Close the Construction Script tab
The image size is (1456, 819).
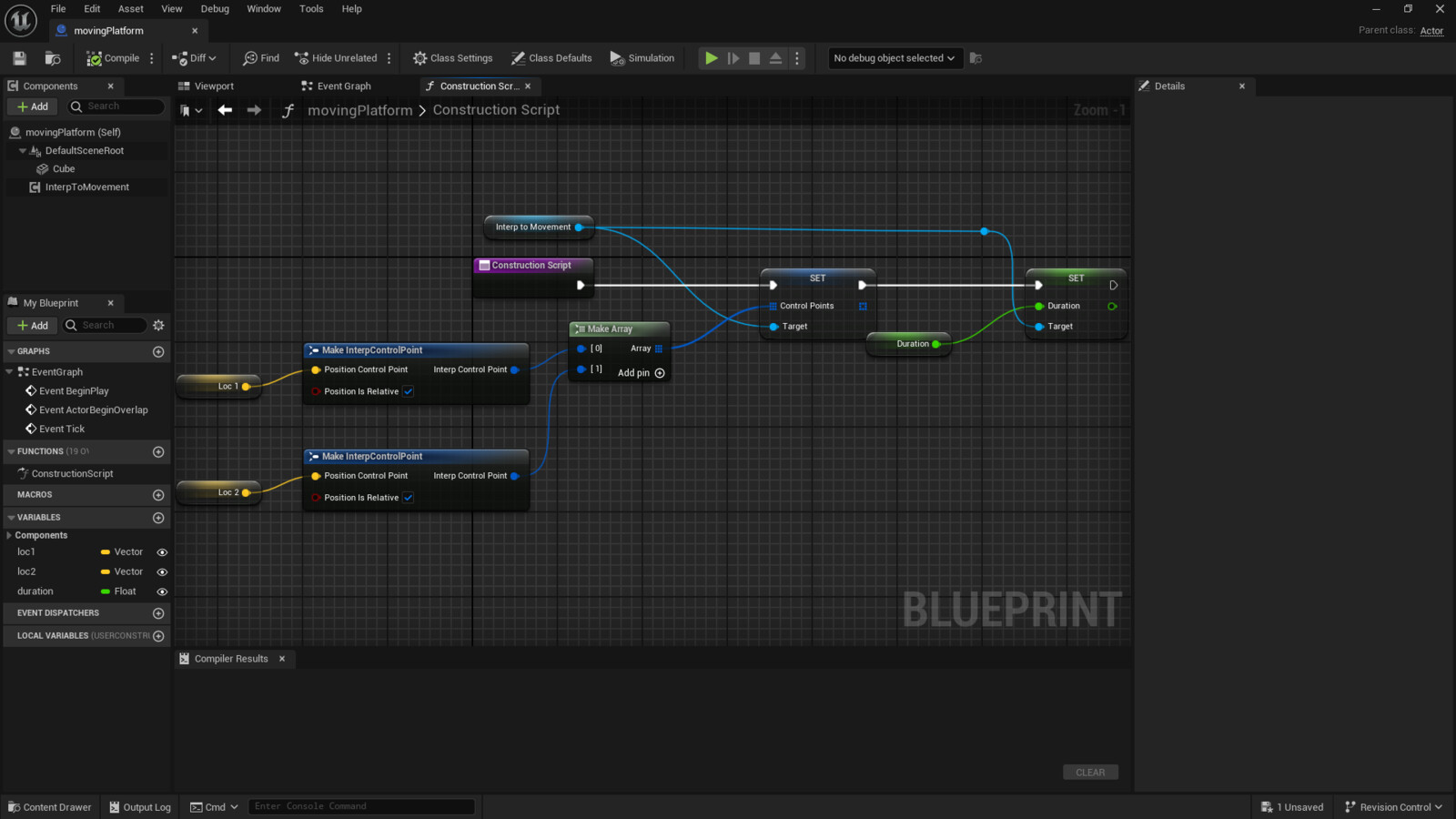point(528,86)
